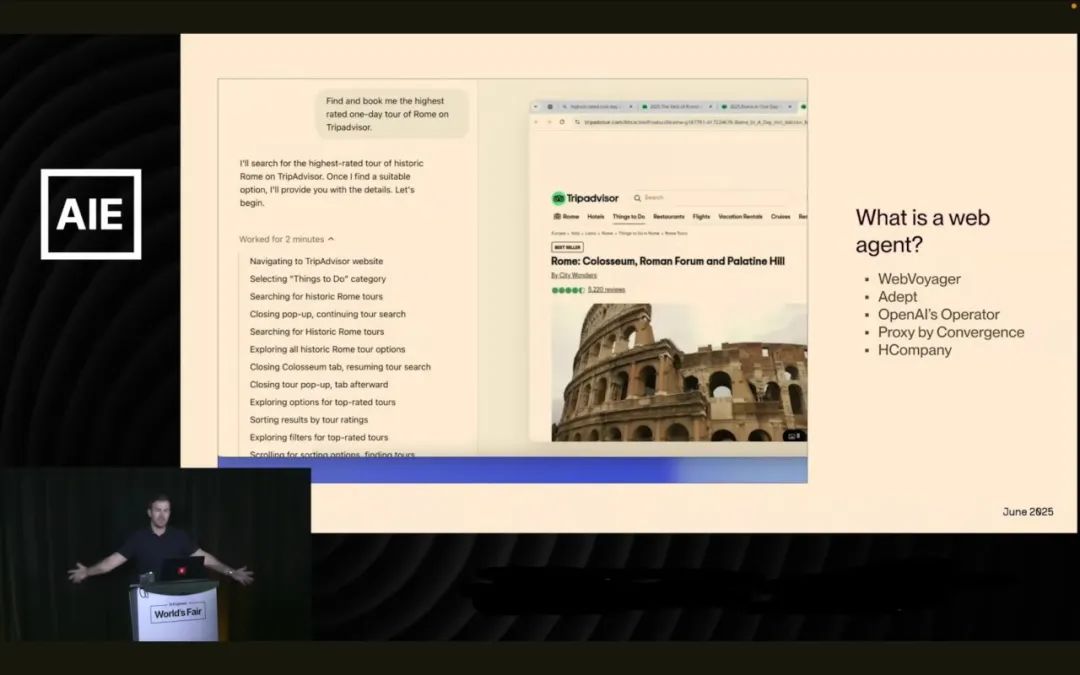
Task: Click the Tripadvisor owl logo
Action: 558,198
